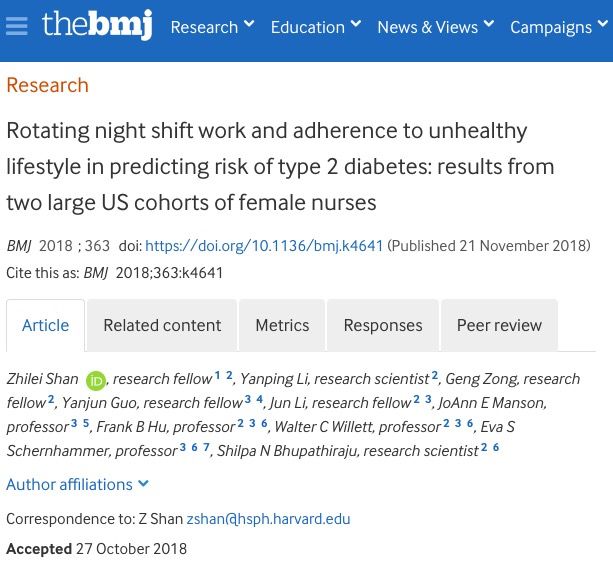Click the zshan@hsph.harvard.edu email link
Screen dimensions: 613x569
tap(268, 519)
